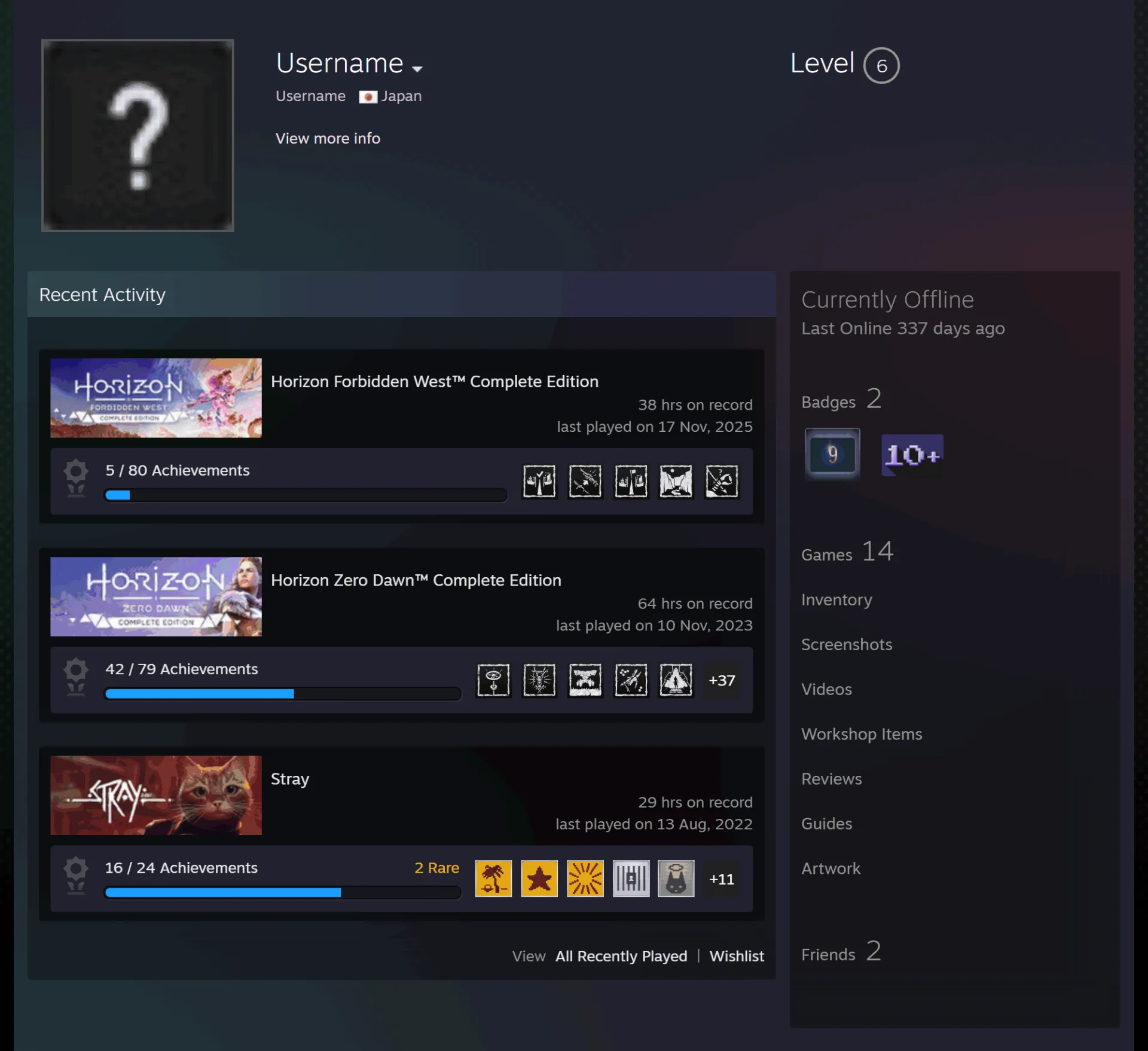Open View more info link

coord(328,138)
